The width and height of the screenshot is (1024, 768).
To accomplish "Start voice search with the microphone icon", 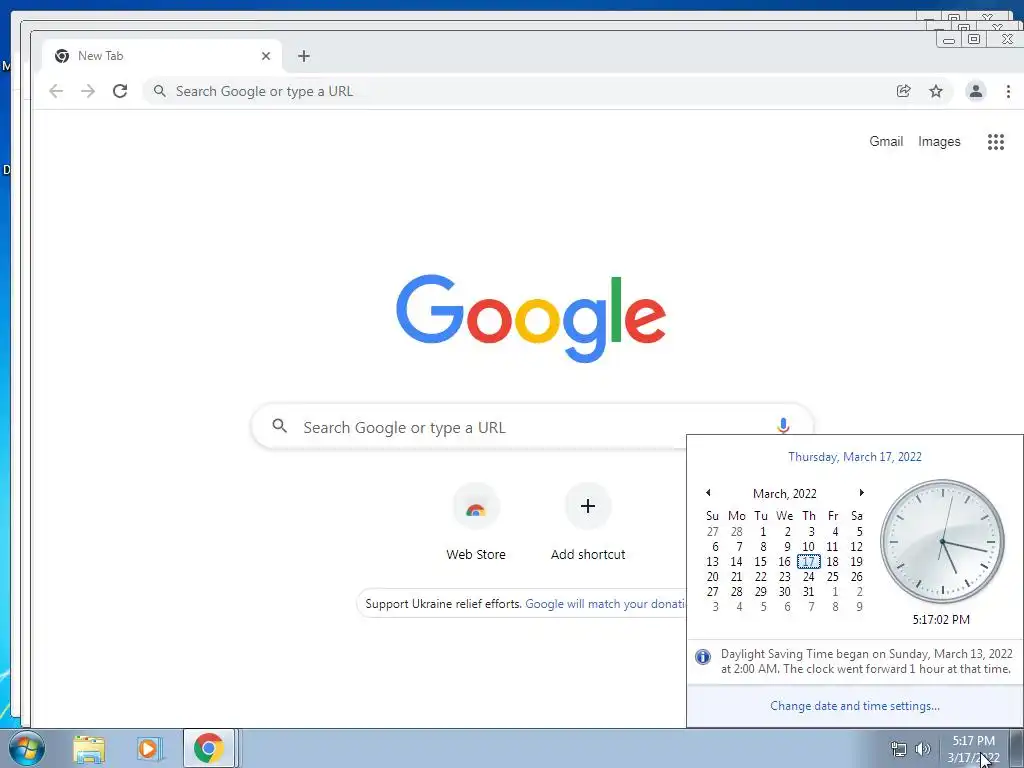I will (x=783, y=426).
